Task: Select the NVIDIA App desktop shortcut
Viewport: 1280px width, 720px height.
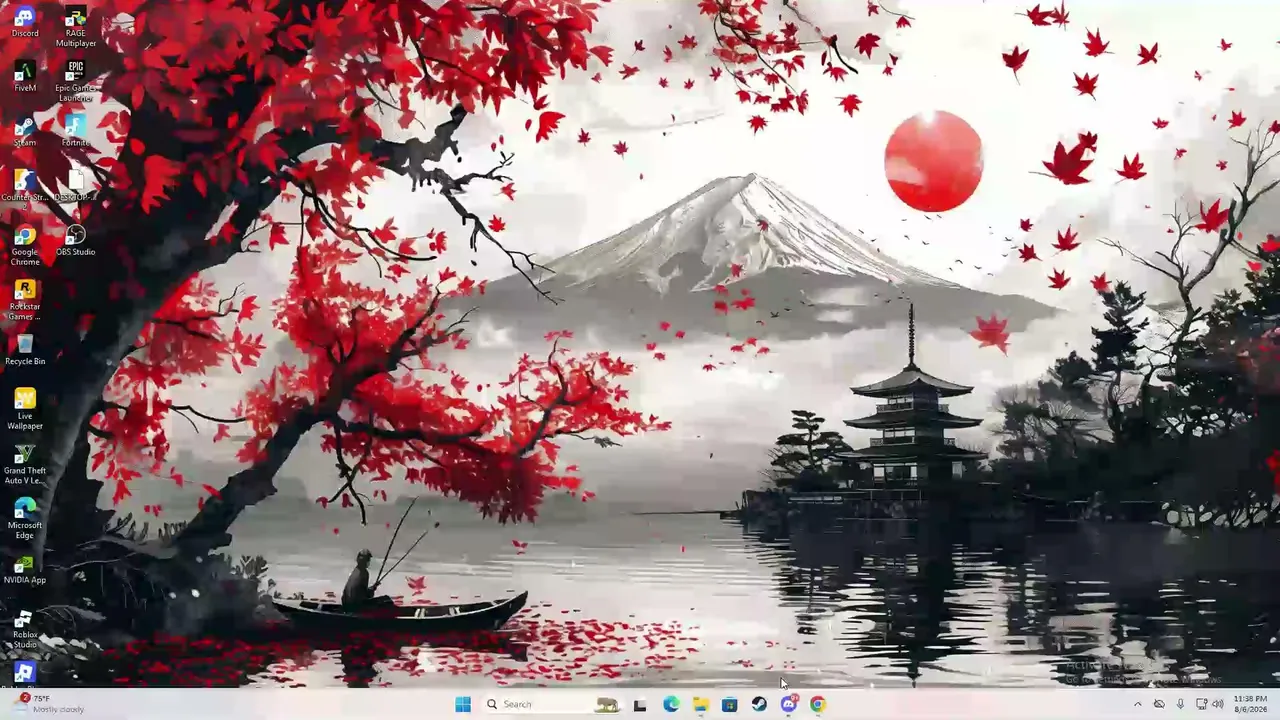Action: [25, 569]
